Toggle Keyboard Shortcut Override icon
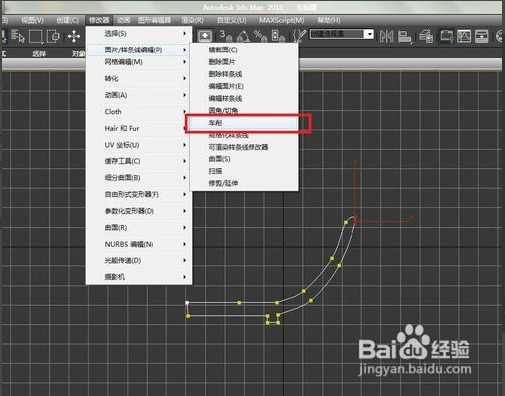This screenshot has height=396, width=505. [x=205, y=36]
